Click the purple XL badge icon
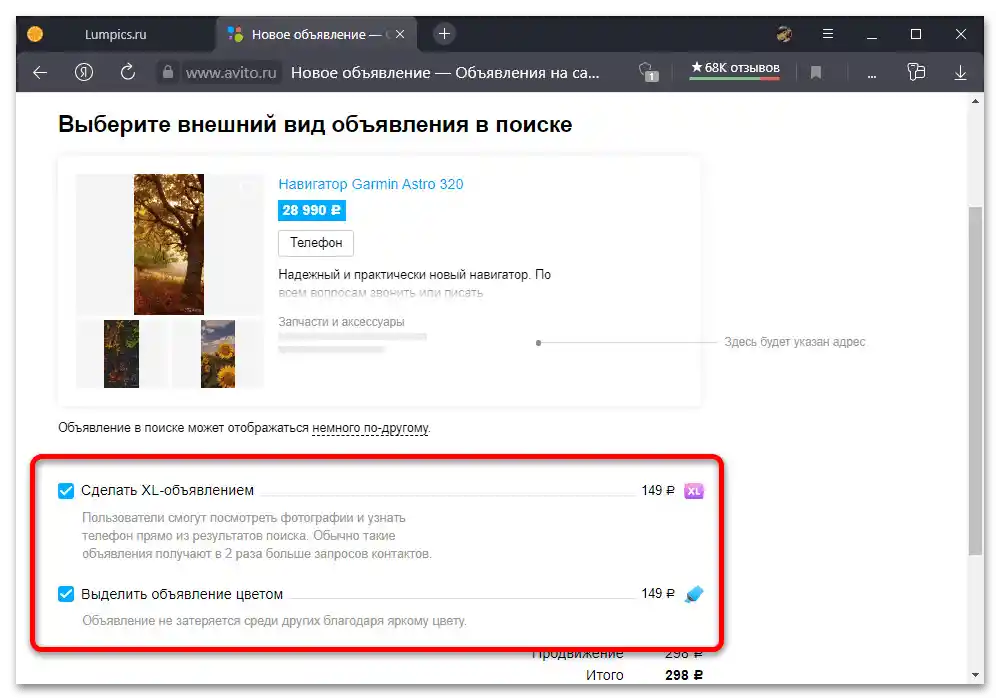The width and height of the screenshot is (1000, 700). (x=693, y=491)
